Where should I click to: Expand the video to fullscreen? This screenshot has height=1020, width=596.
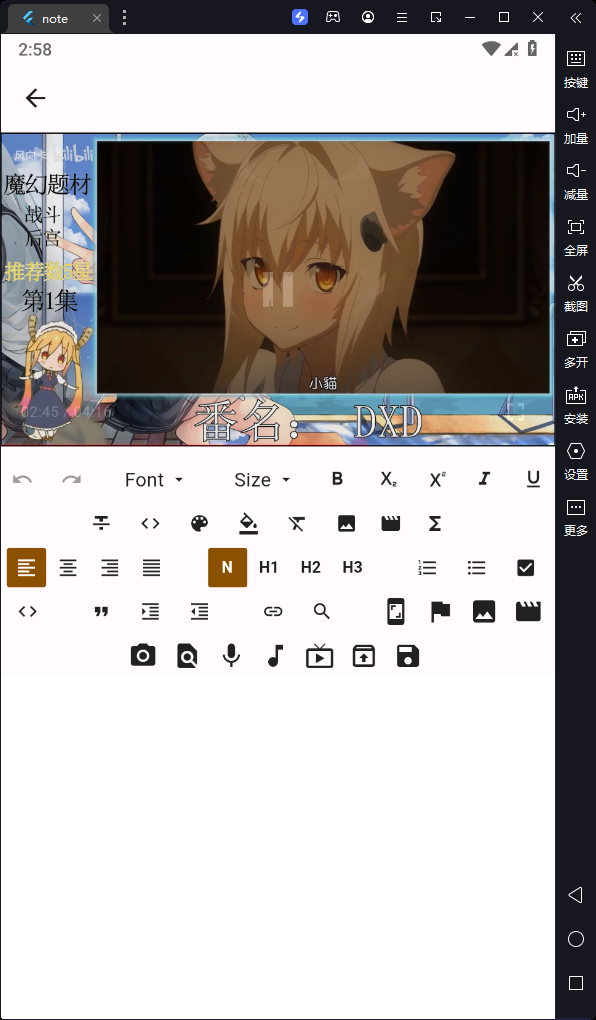coord(515,411)
